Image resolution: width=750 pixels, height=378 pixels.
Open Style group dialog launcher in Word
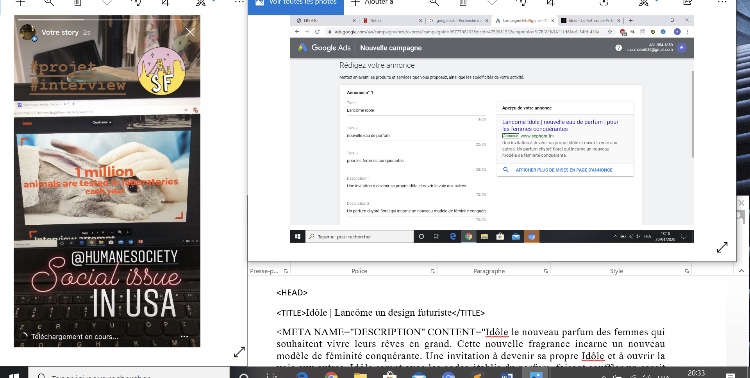[687, 271]
